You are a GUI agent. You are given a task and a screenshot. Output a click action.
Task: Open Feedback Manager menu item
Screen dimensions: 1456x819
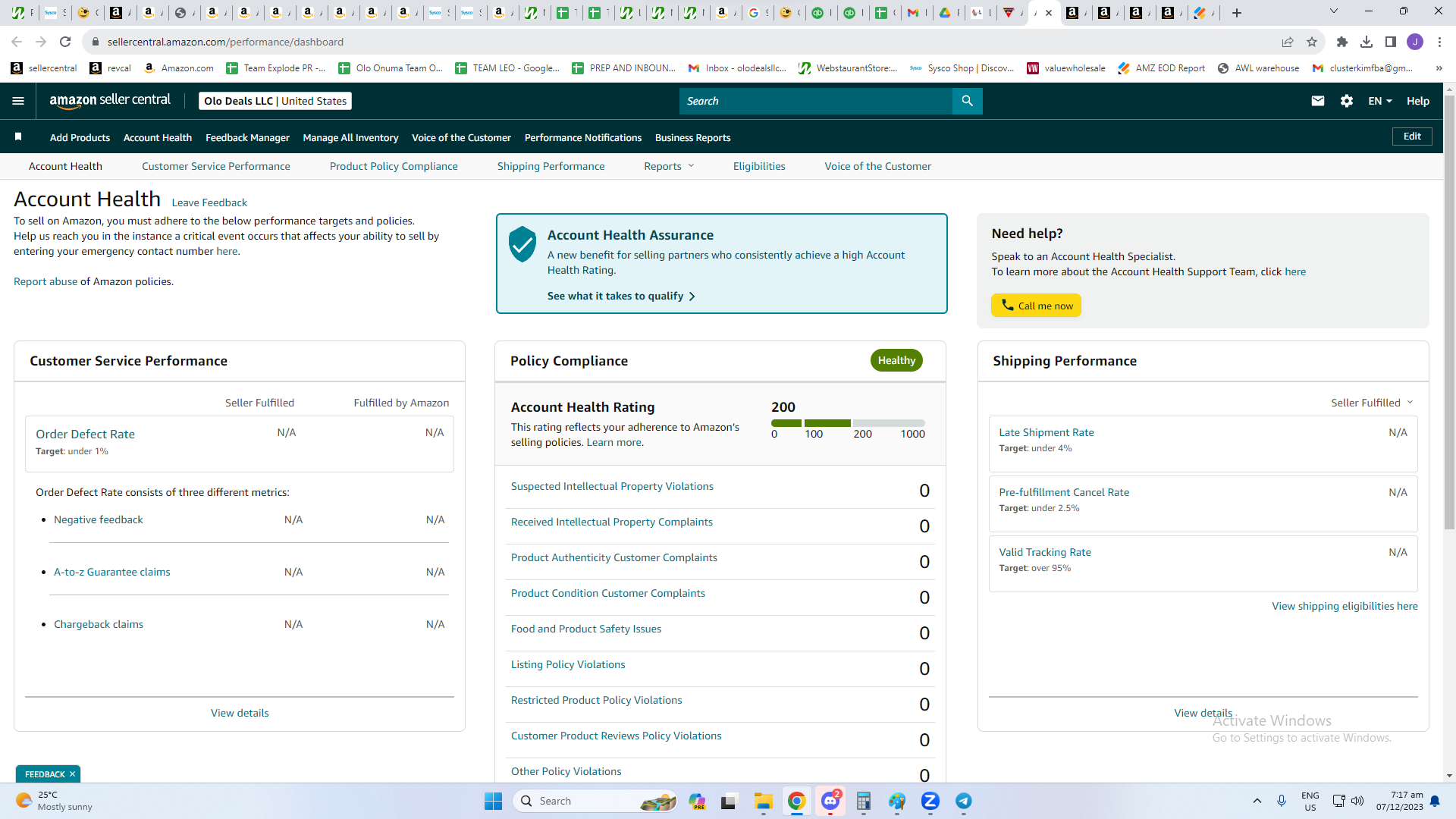click(x=247, y=137)
